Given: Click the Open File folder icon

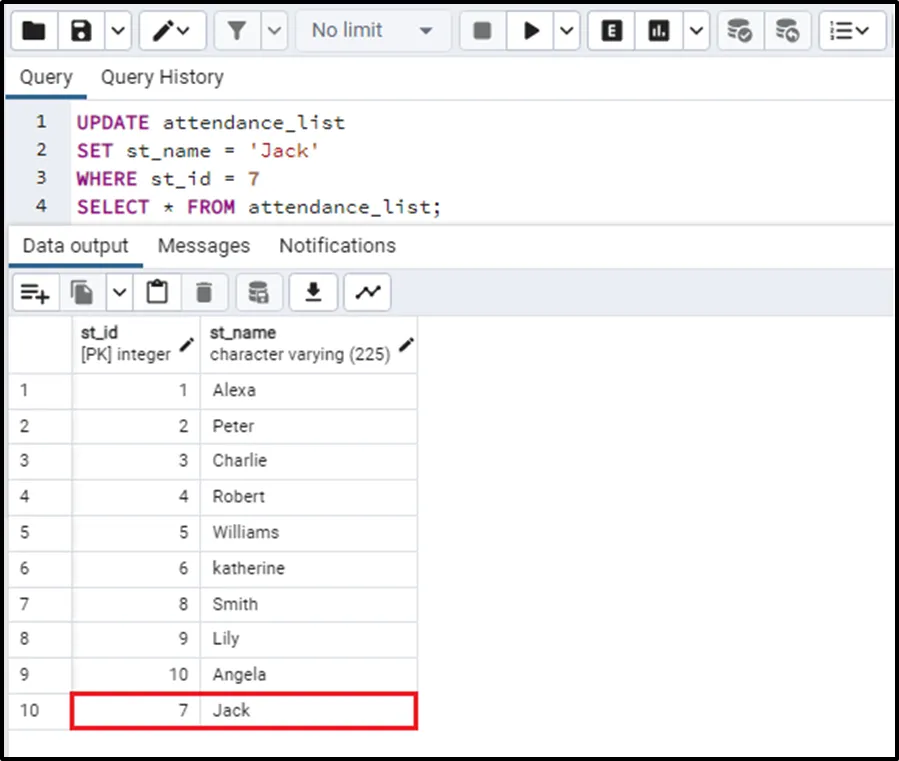Looking at the screenshot, I should [x=33, y=31].
